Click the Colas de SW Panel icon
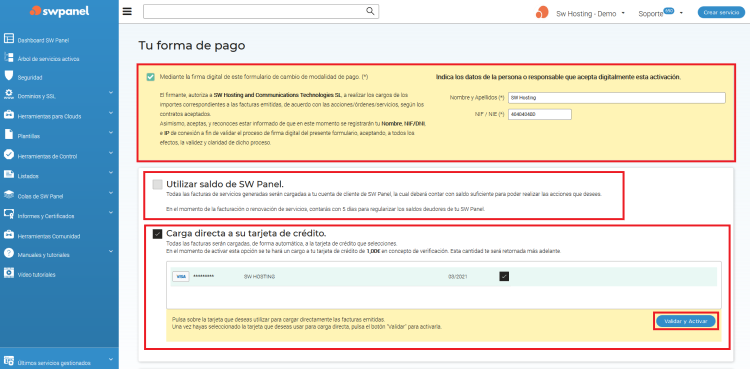Image resolution: width=750 pixels, height=369 pixels. [9, 194]
